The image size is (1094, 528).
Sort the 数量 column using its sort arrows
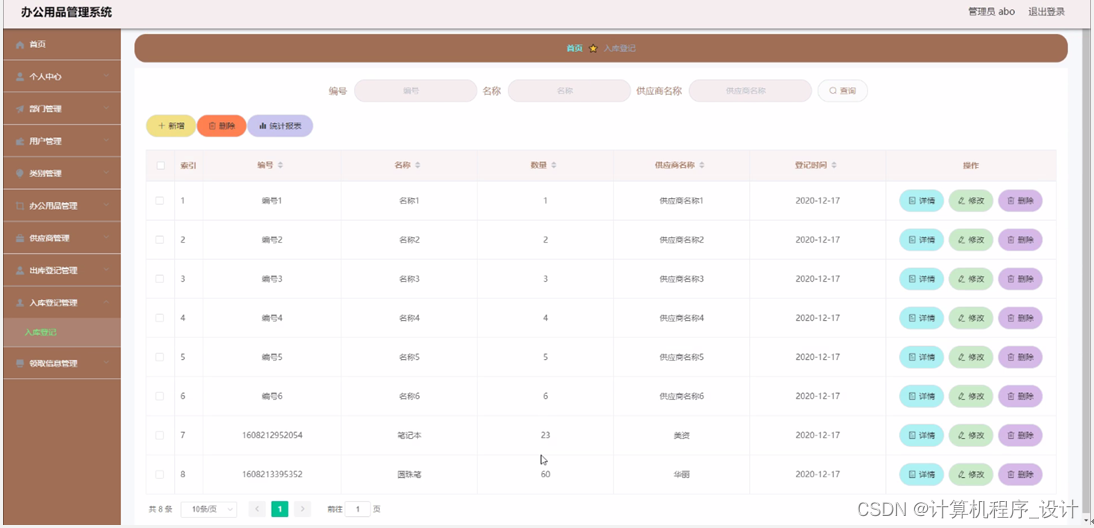click(554, 165)
